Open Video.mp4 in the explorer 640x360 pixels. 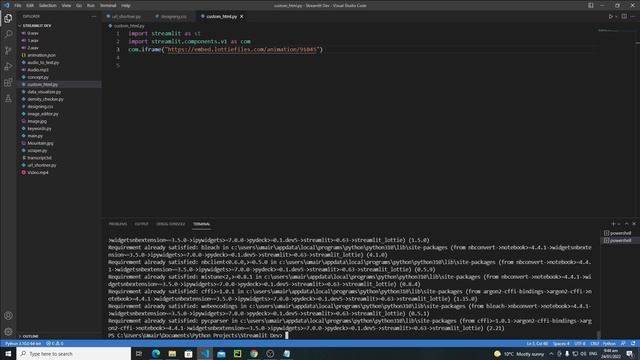click(38, 173)
